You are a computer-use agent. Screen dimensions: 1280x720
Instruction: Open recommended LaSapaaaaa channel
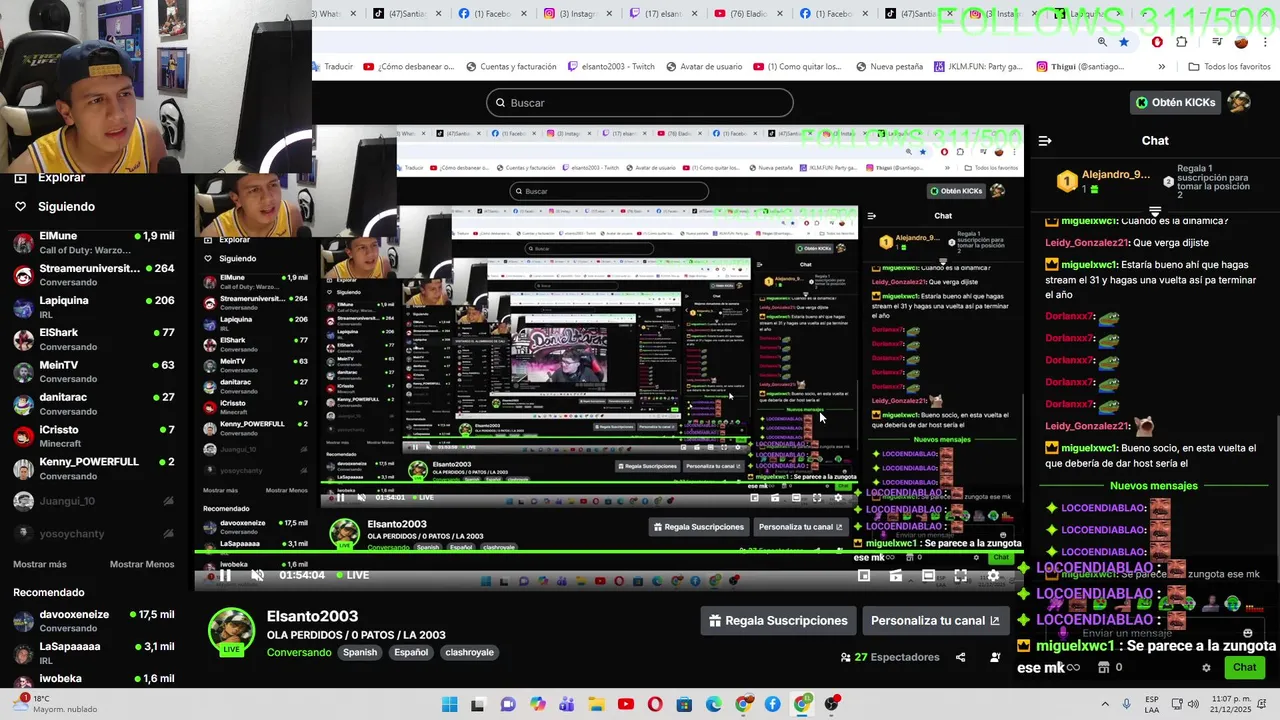coord(95,653)
